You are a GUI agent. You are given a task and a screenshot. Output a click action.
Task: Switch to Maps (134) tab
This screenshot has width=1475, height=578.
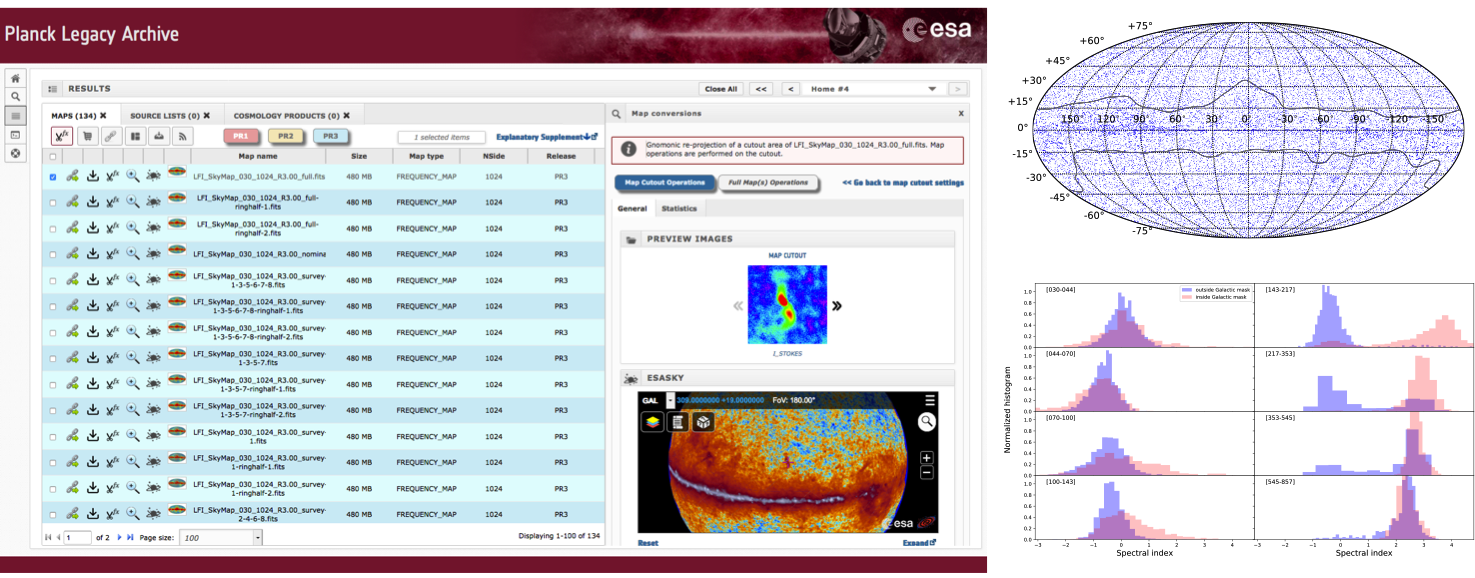[80, 115]
